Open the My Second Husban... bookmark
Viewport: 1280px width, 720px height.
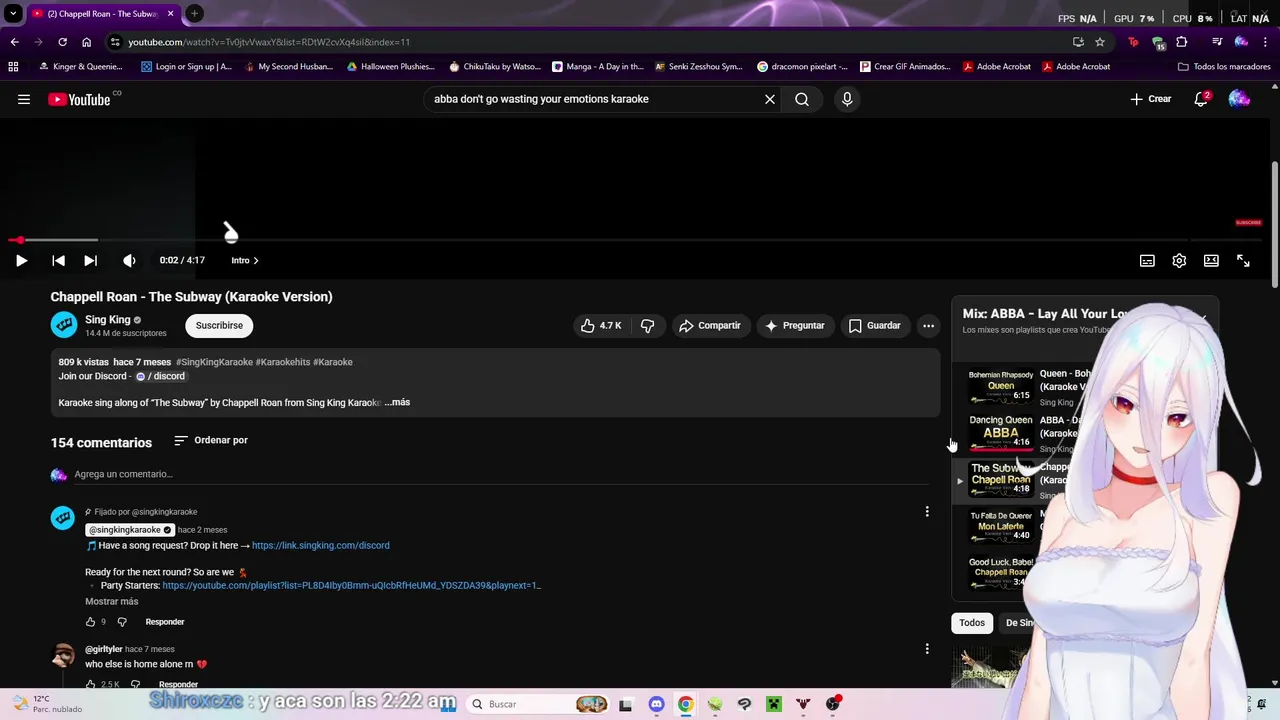point(287,67)
